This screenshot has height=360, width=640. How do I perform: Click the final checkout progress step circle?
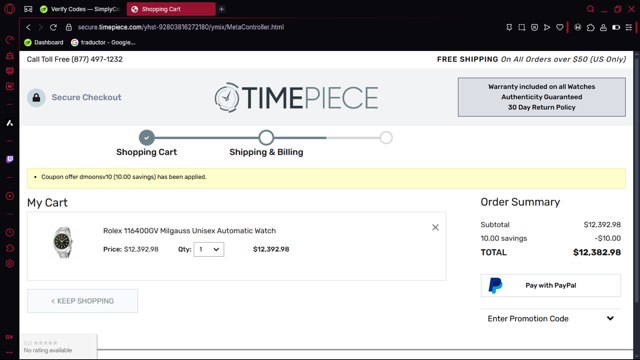pos(386,138)
